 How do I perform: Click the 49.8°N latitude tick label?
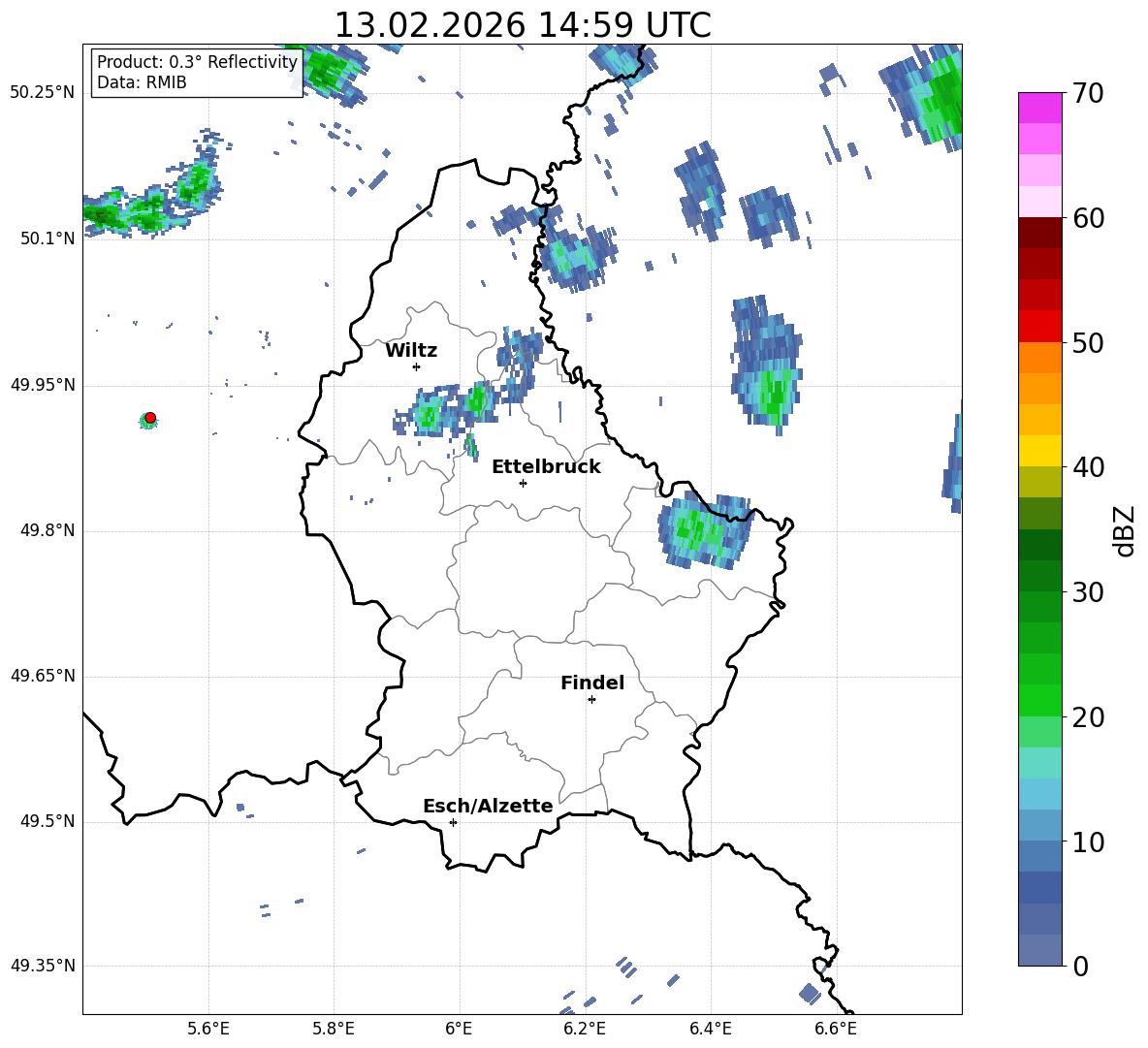[48, 530]
